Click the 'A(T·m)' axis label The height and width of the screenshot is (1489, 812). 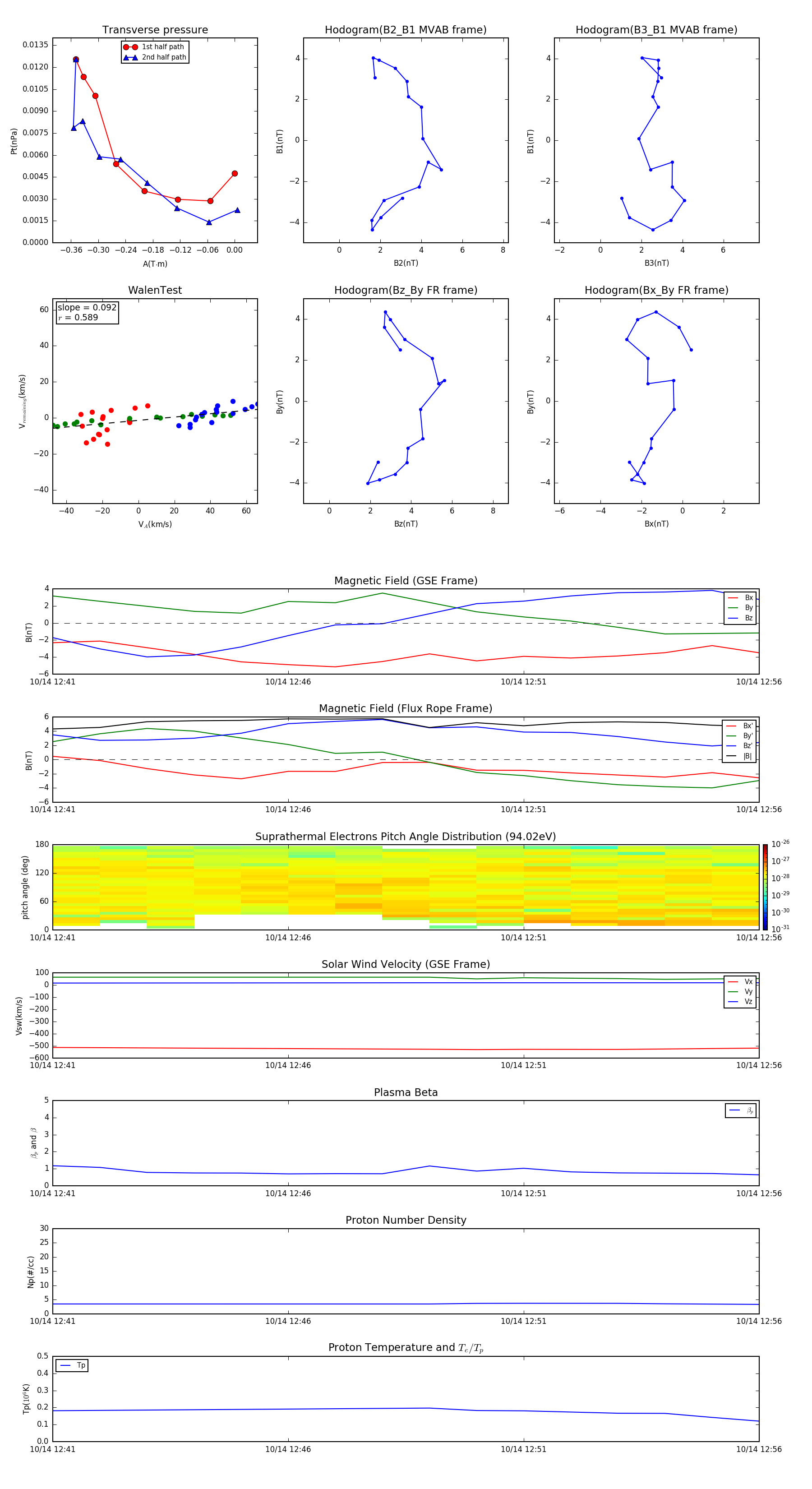[x=155, y=264]
